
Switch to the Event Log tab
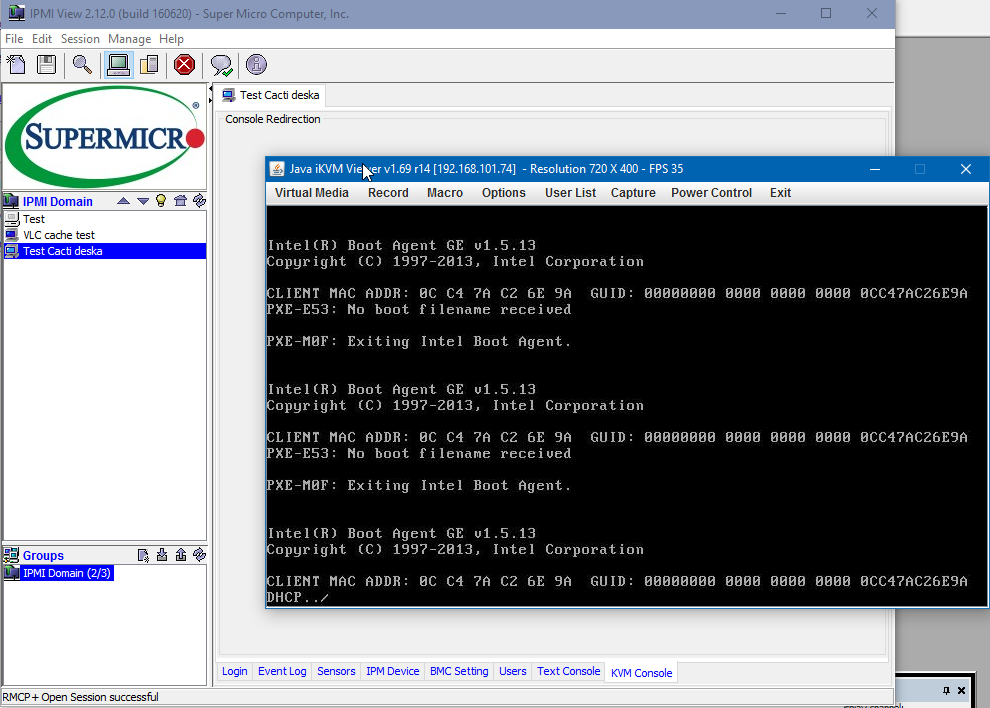tap(282, 671)
